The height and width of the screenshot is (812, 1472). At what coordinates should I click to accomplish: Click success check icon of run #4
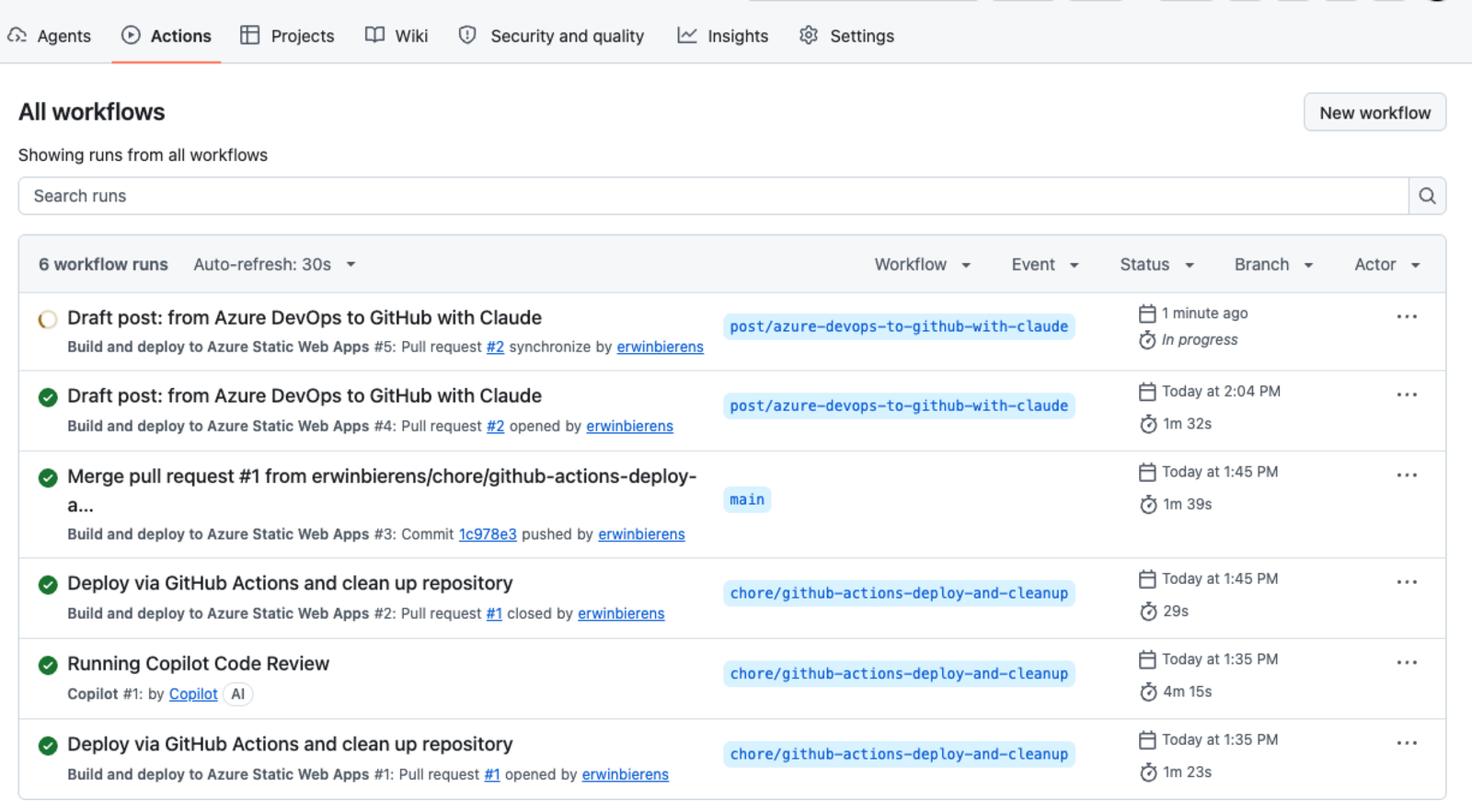48,397
